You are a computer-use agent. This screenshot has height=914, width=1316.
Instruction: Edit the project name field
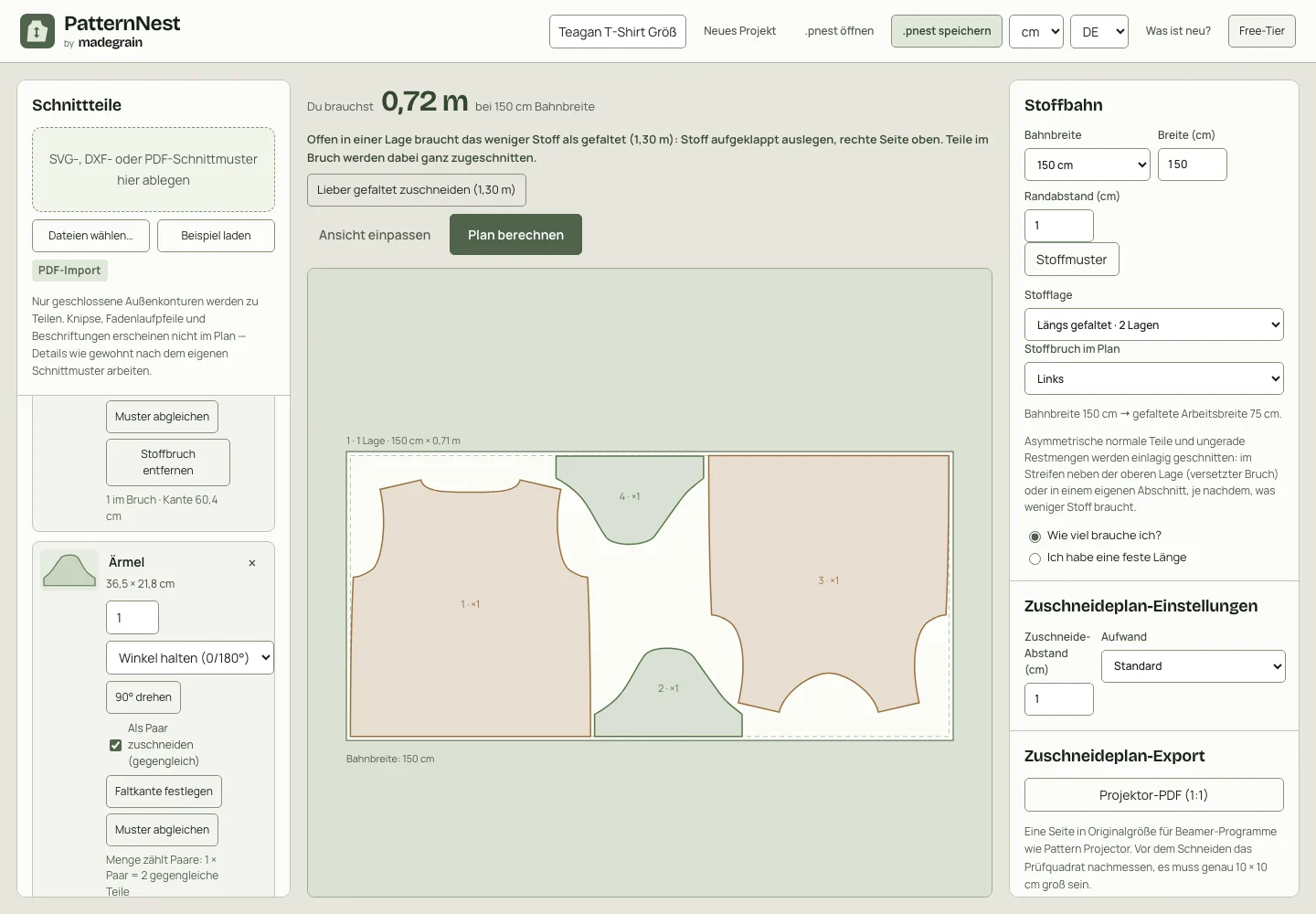[618, 32]
